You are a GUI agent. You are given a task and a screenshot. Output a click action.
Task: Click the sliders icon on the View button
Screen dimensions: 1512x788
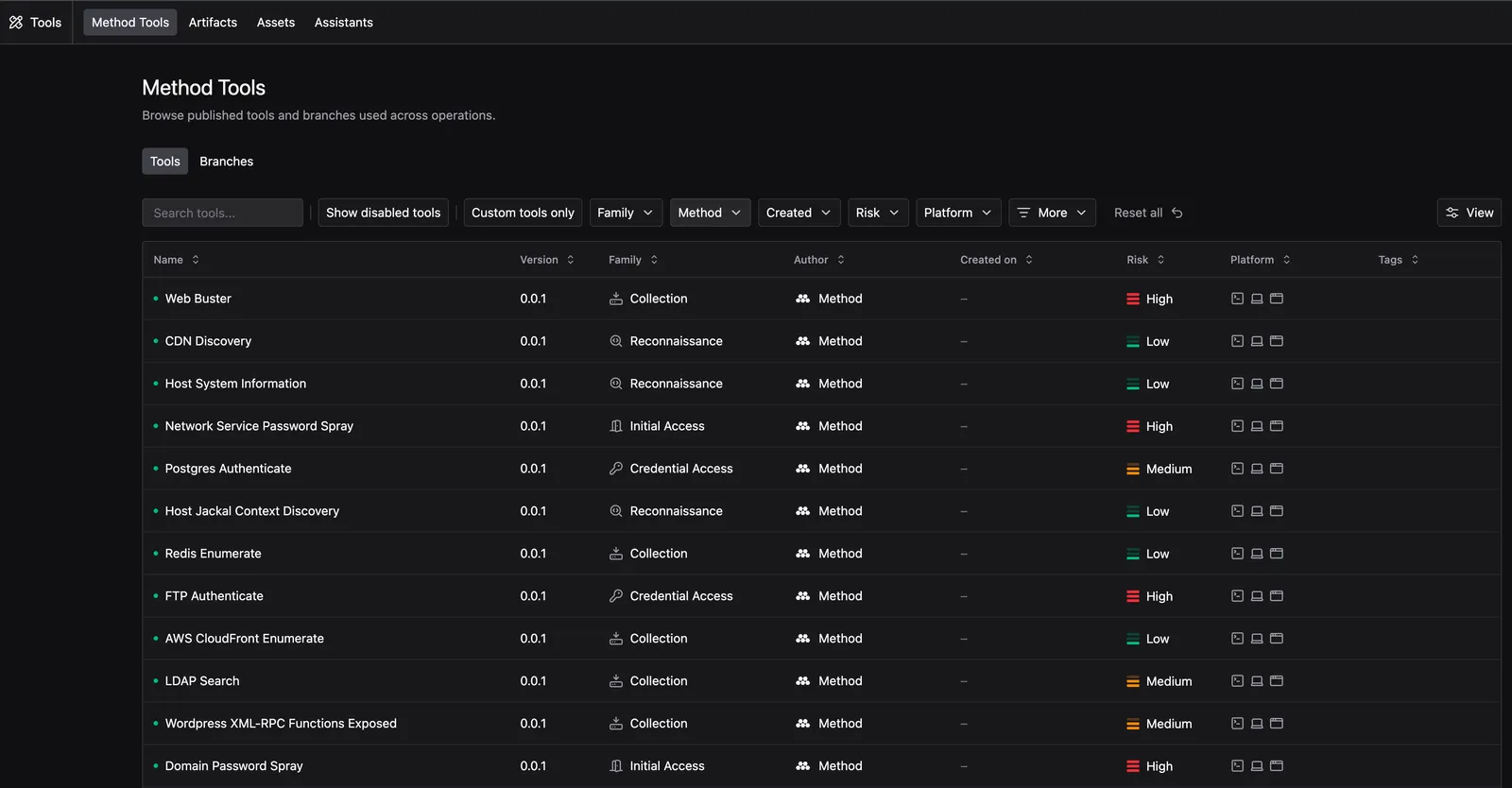[1452, 213]
